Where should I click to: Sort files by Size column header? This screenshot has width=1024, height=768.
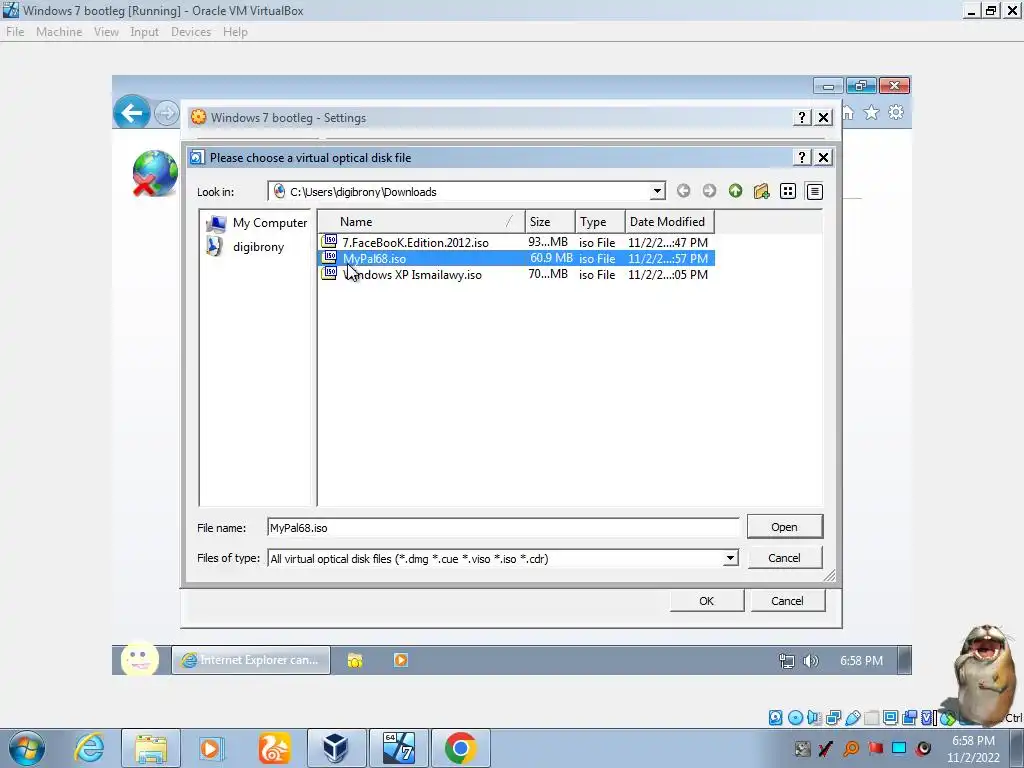point(551,222)
